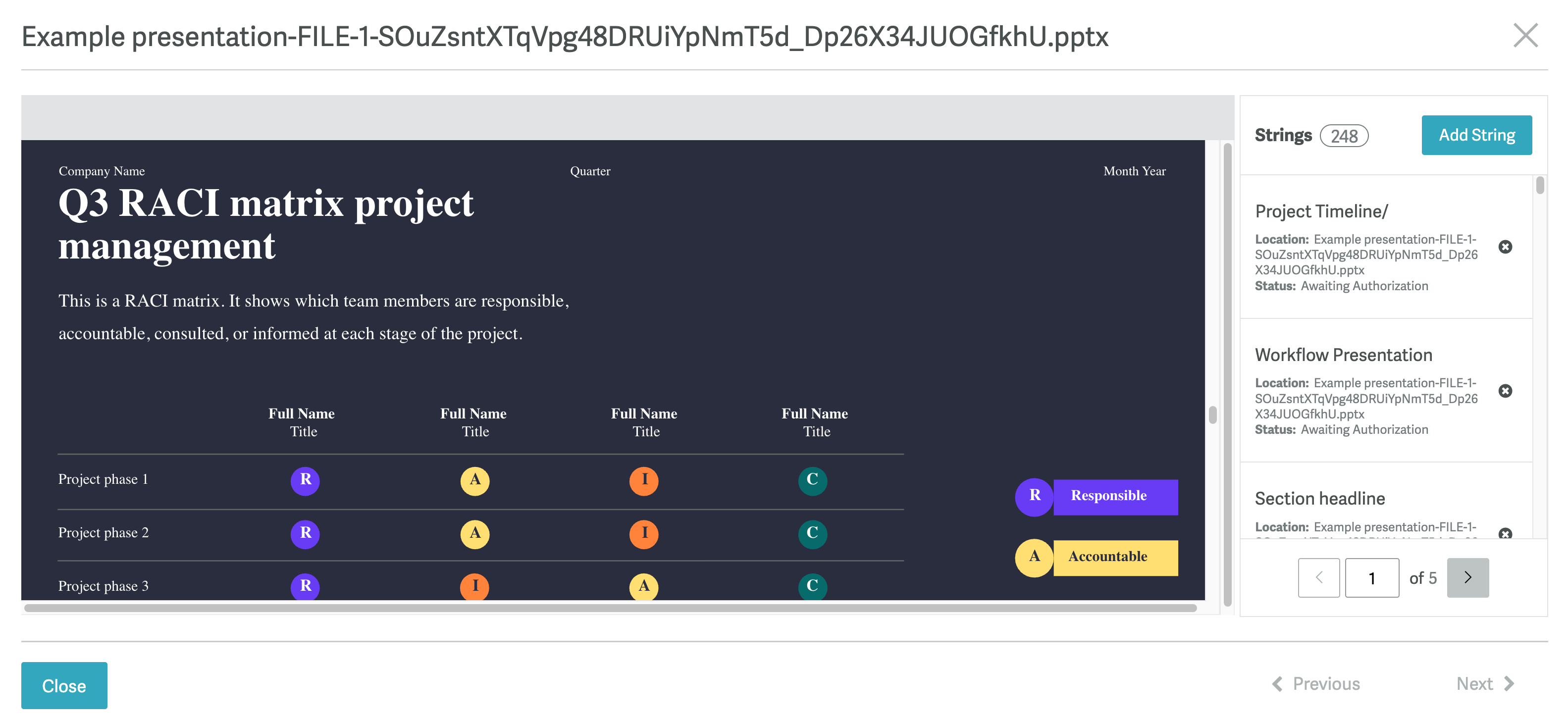The width and height of the screenshot is (1568, 721).
Task: Remove the "Section headline" string
Action: click(1505, 534)
